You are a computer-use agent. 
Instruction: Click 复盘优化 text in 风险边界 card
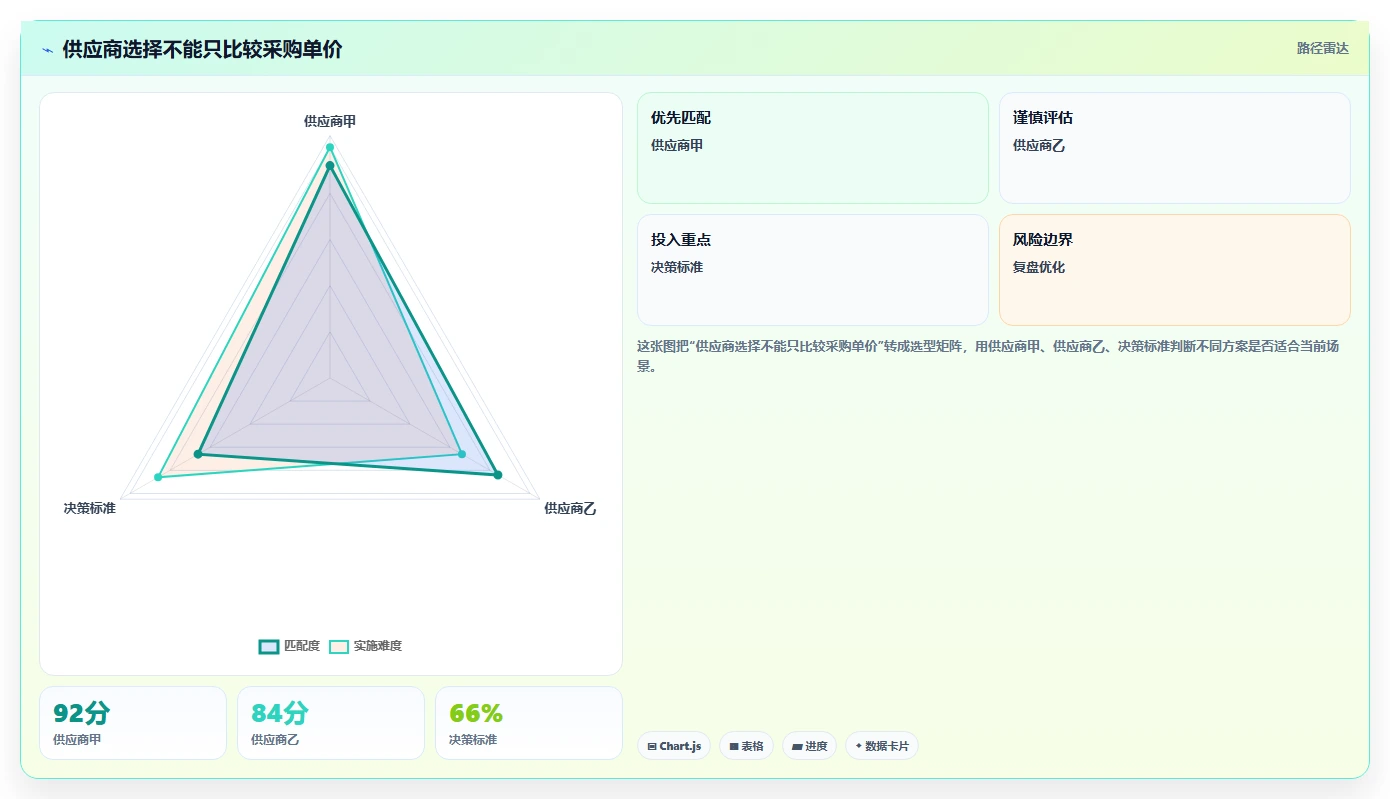tap(1039, 267)
